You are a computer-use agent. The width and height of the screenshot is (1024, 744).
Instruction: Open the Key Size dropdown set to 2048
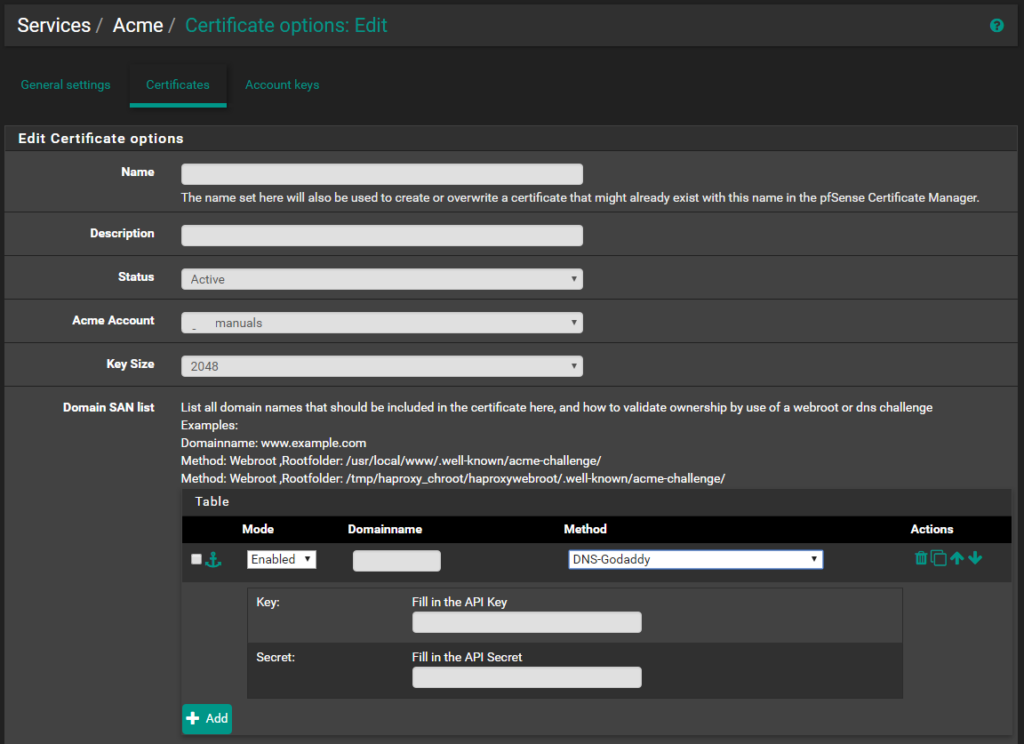tap(381, 366)
